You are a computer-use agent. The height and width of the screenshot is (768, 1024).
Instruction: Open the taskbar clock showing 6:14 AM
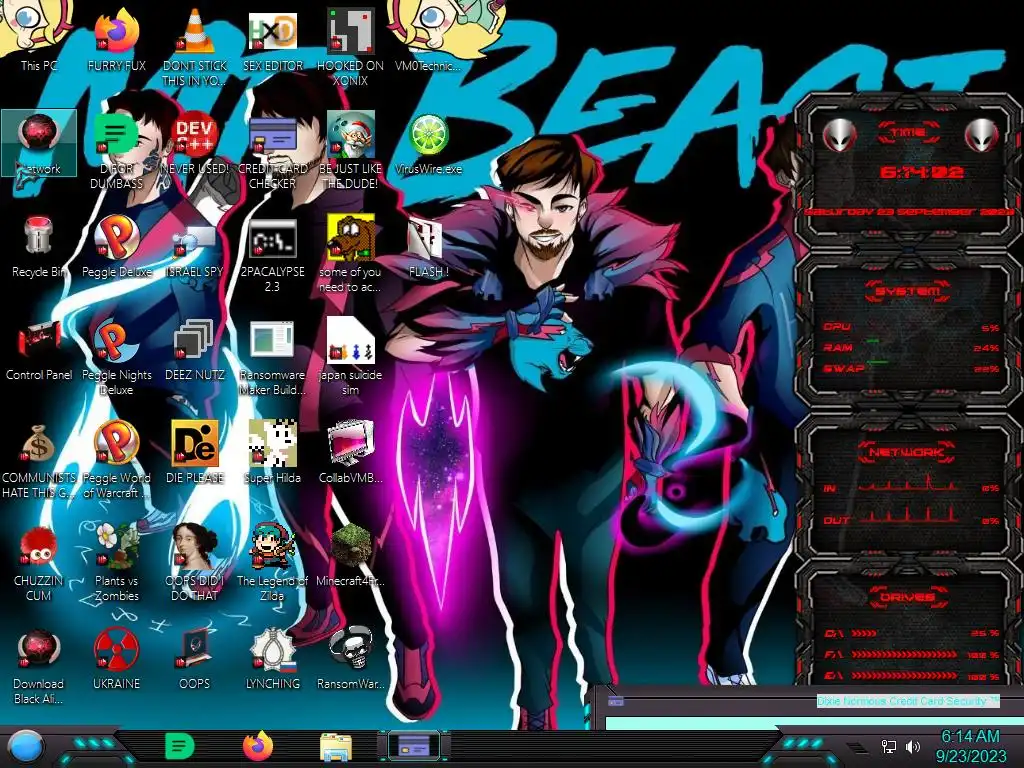[x=970, y=746]
